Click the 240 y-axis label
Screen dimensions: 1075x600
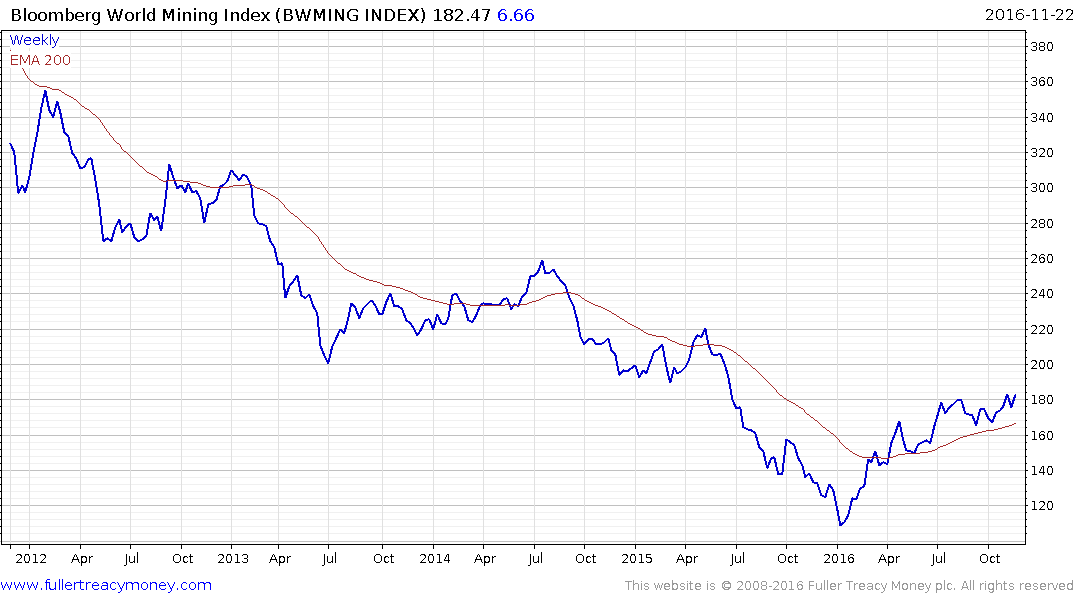coord(1042,293)
